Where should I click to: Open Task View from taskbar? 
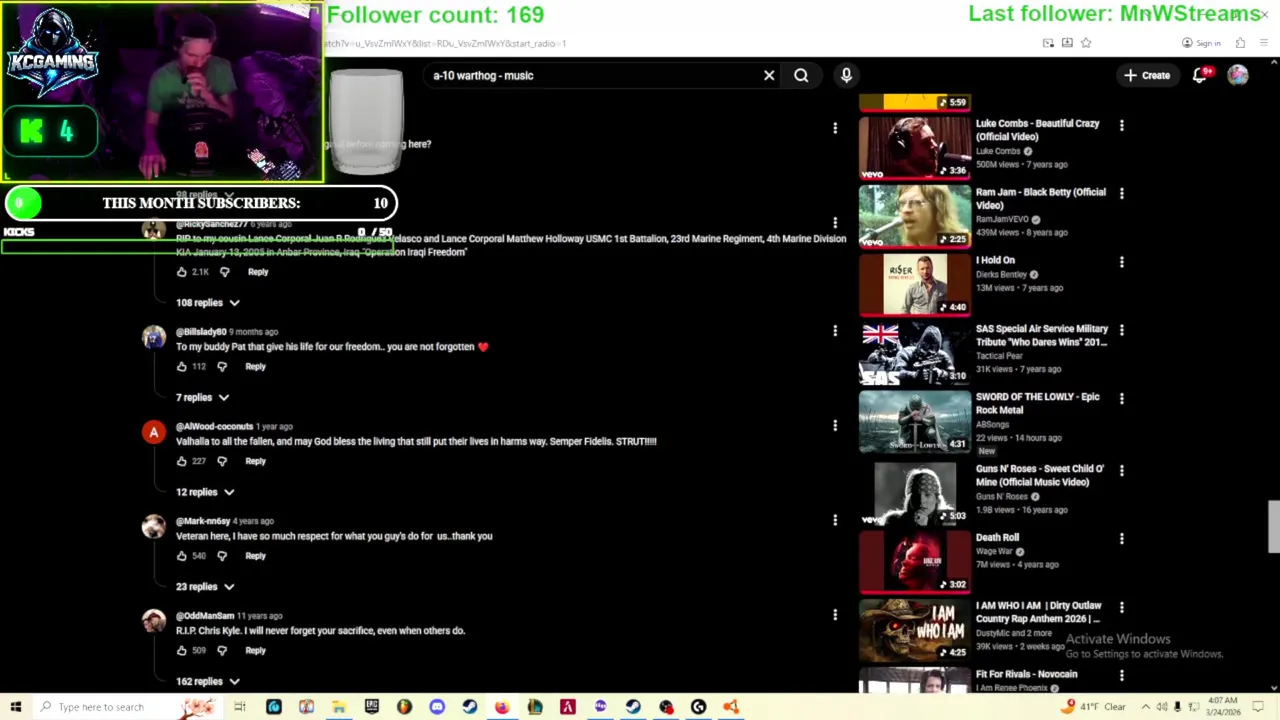click(240, 707)
